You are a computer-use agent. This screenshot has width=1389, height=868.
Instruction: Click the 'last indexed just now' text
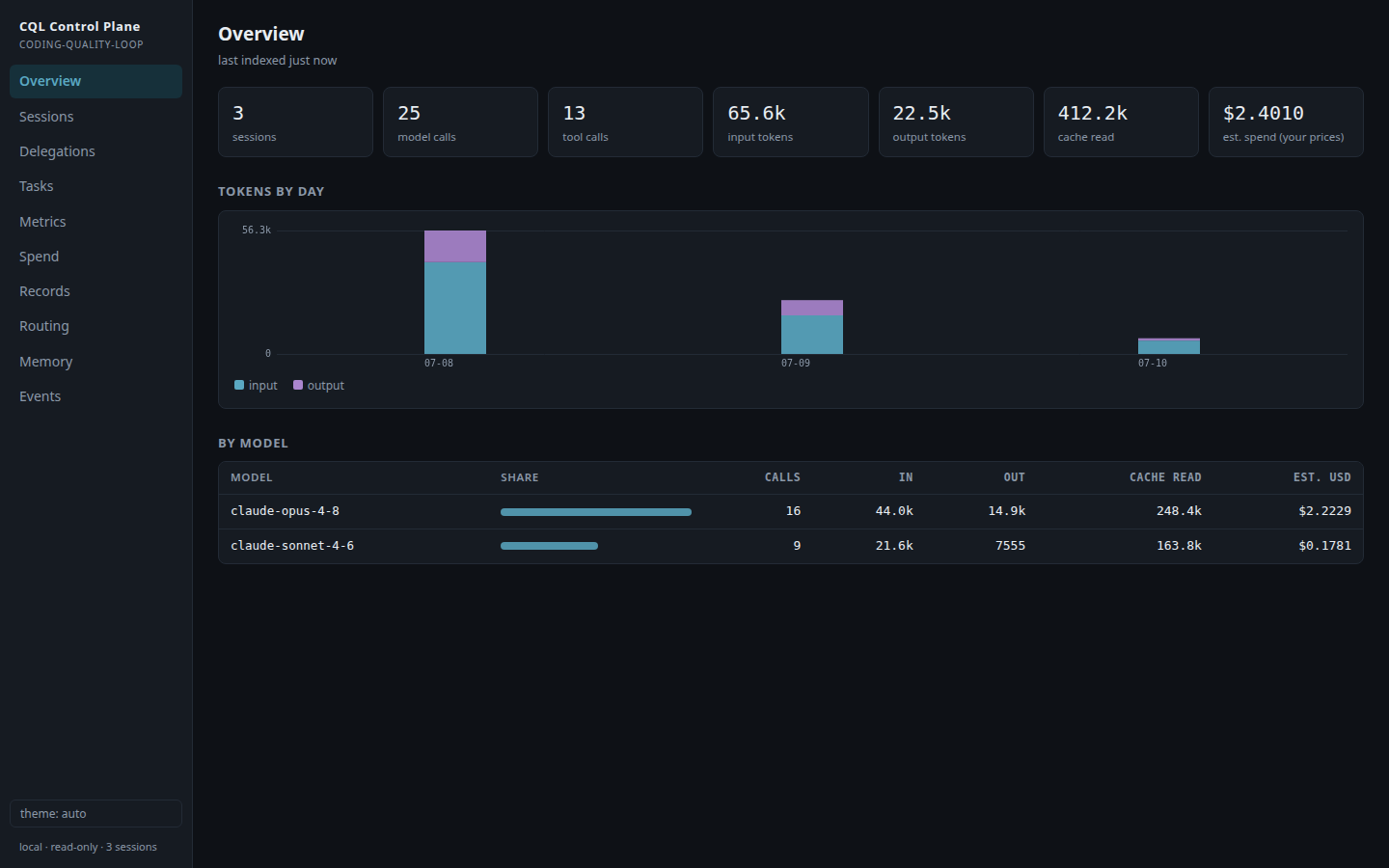(277, 61)
